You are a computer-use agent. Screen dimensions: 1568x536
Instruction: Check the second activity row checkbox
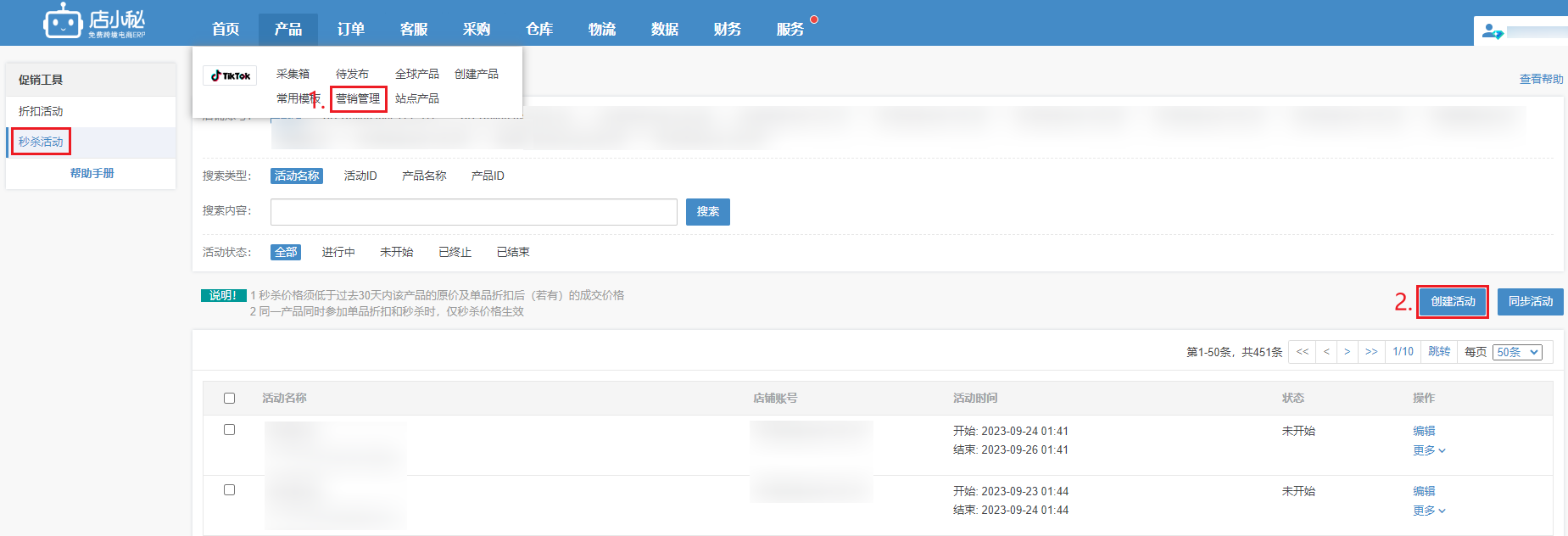(229, 490)
